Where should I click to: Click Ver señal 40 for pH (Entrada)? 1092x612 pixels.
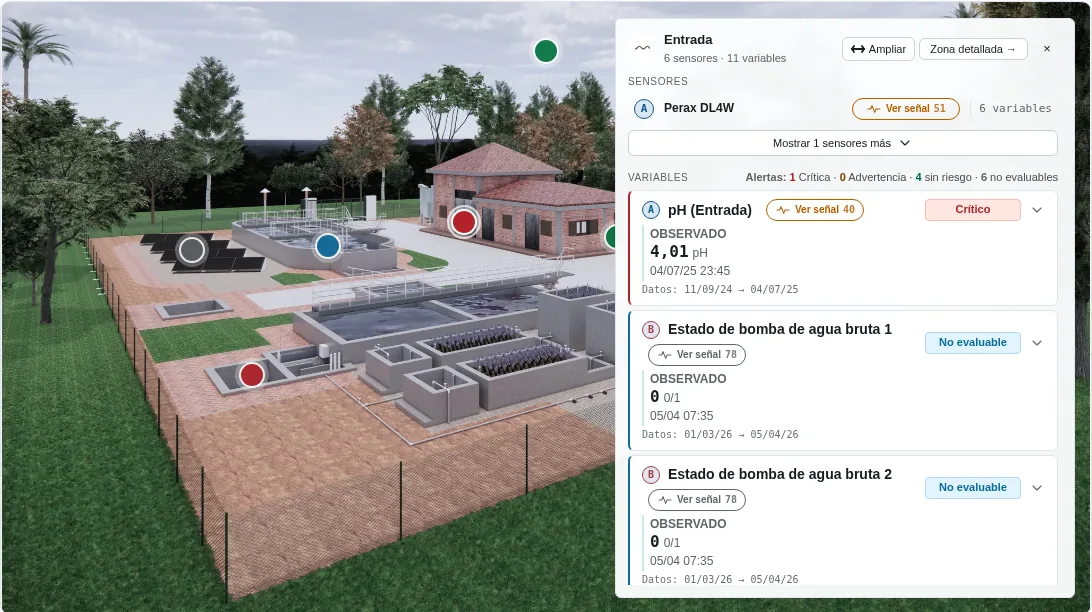(x=815, y=210)
